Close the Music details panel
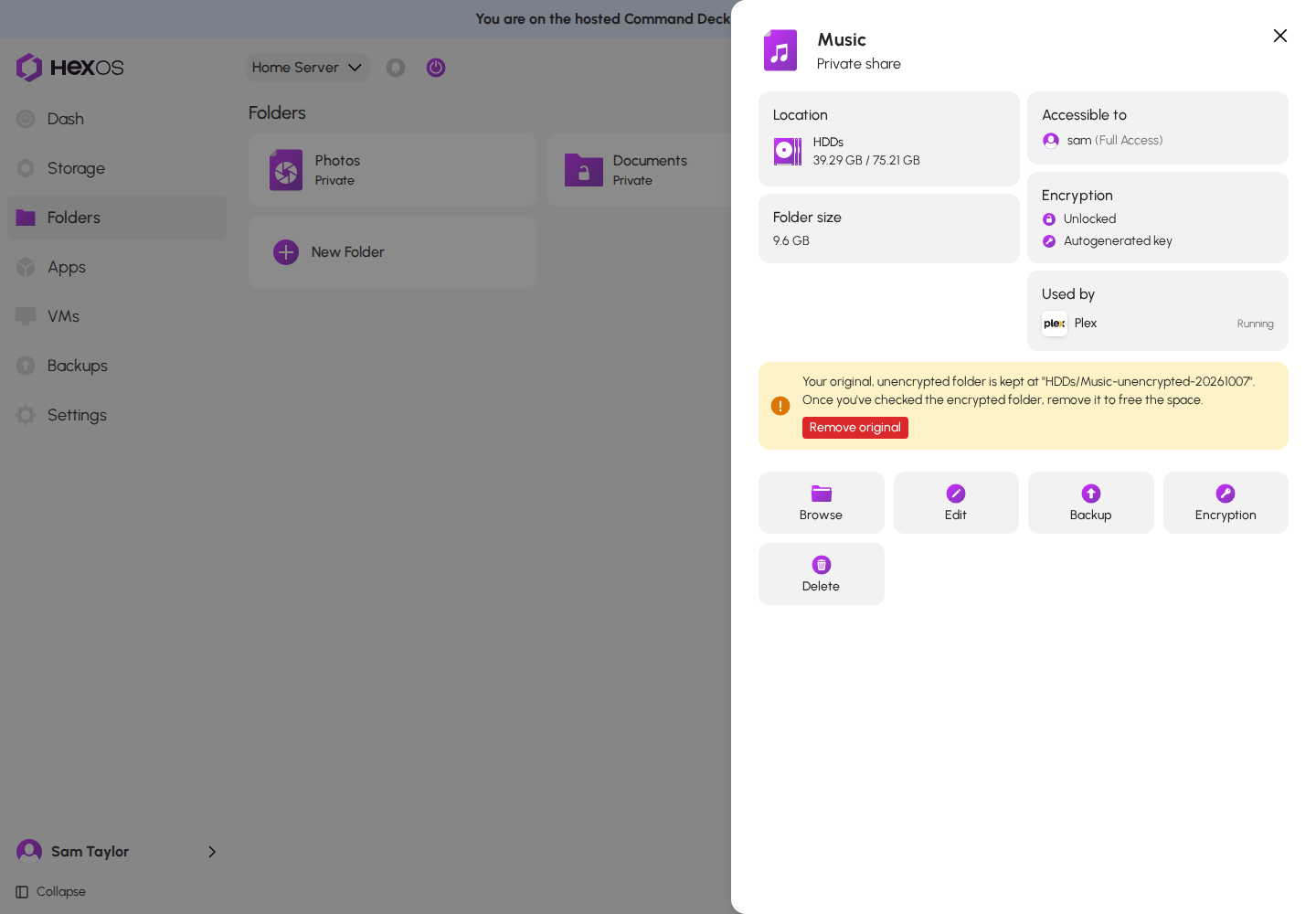Image resolution: width=1316 pixels, height=914 pixels. (1280, 36)
